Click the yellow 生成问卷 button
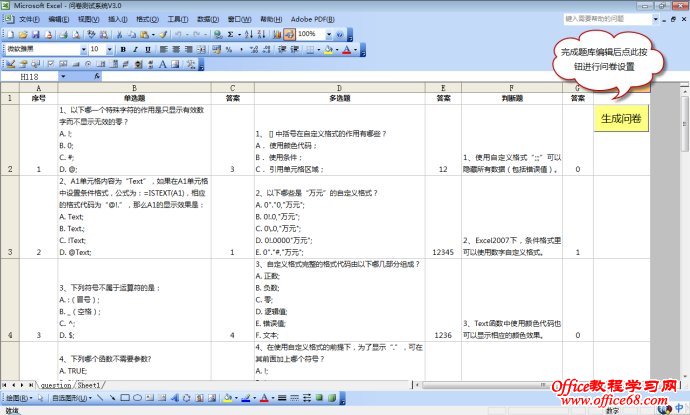 click(621, 118)
